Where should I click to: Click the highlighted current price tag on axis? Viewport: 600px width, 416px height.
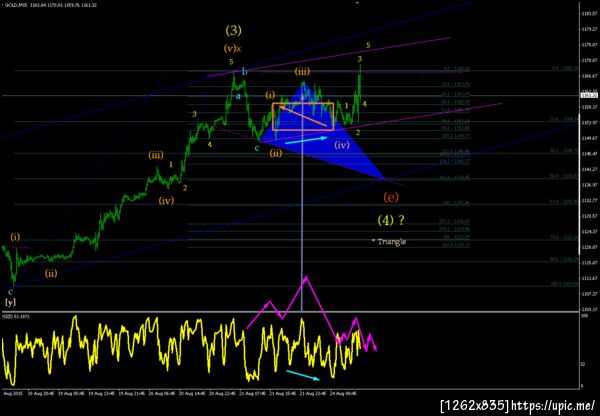590,95
